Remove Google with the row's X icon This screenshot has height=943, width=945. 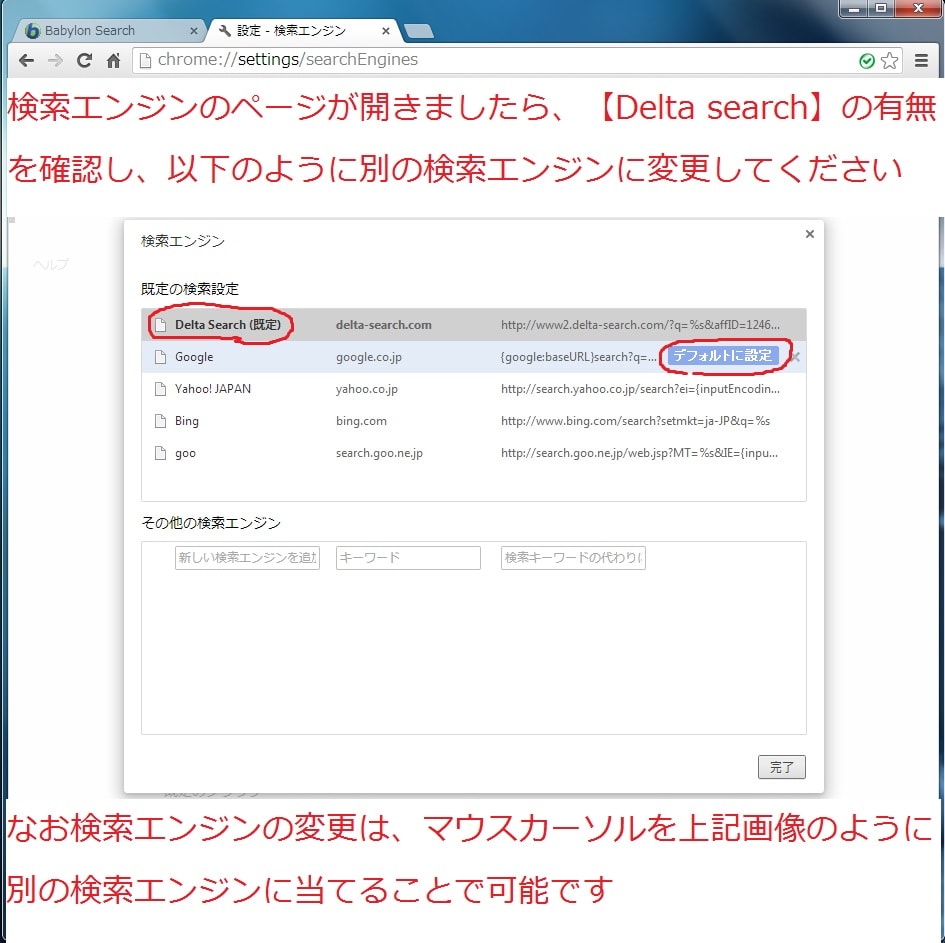pos(796,357)
